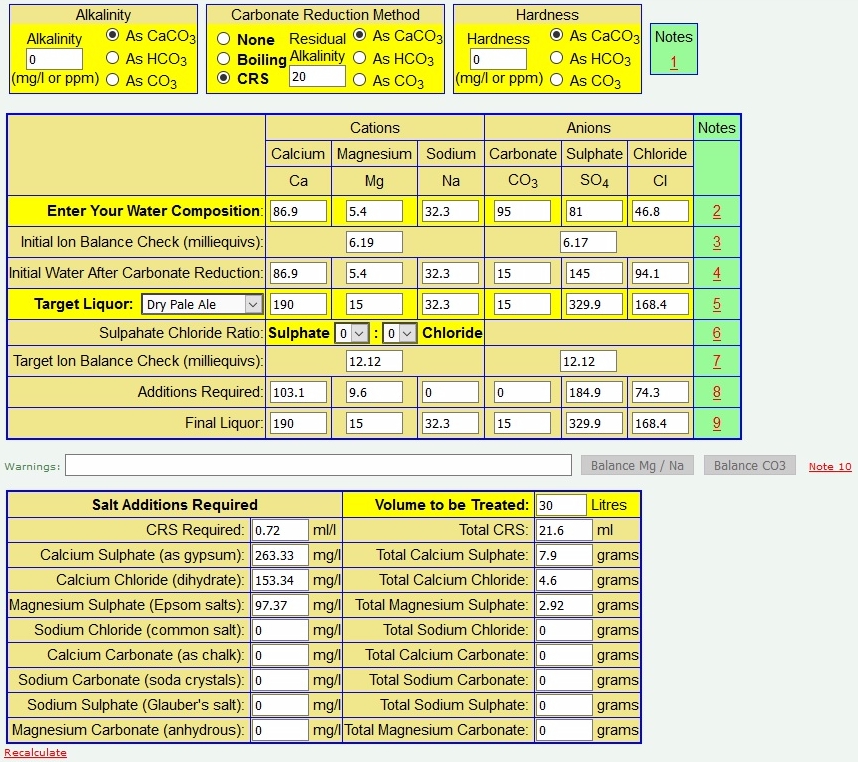
Task: Click Calcium Sulphate gypsum mg/l field
Action: [280, 555]
